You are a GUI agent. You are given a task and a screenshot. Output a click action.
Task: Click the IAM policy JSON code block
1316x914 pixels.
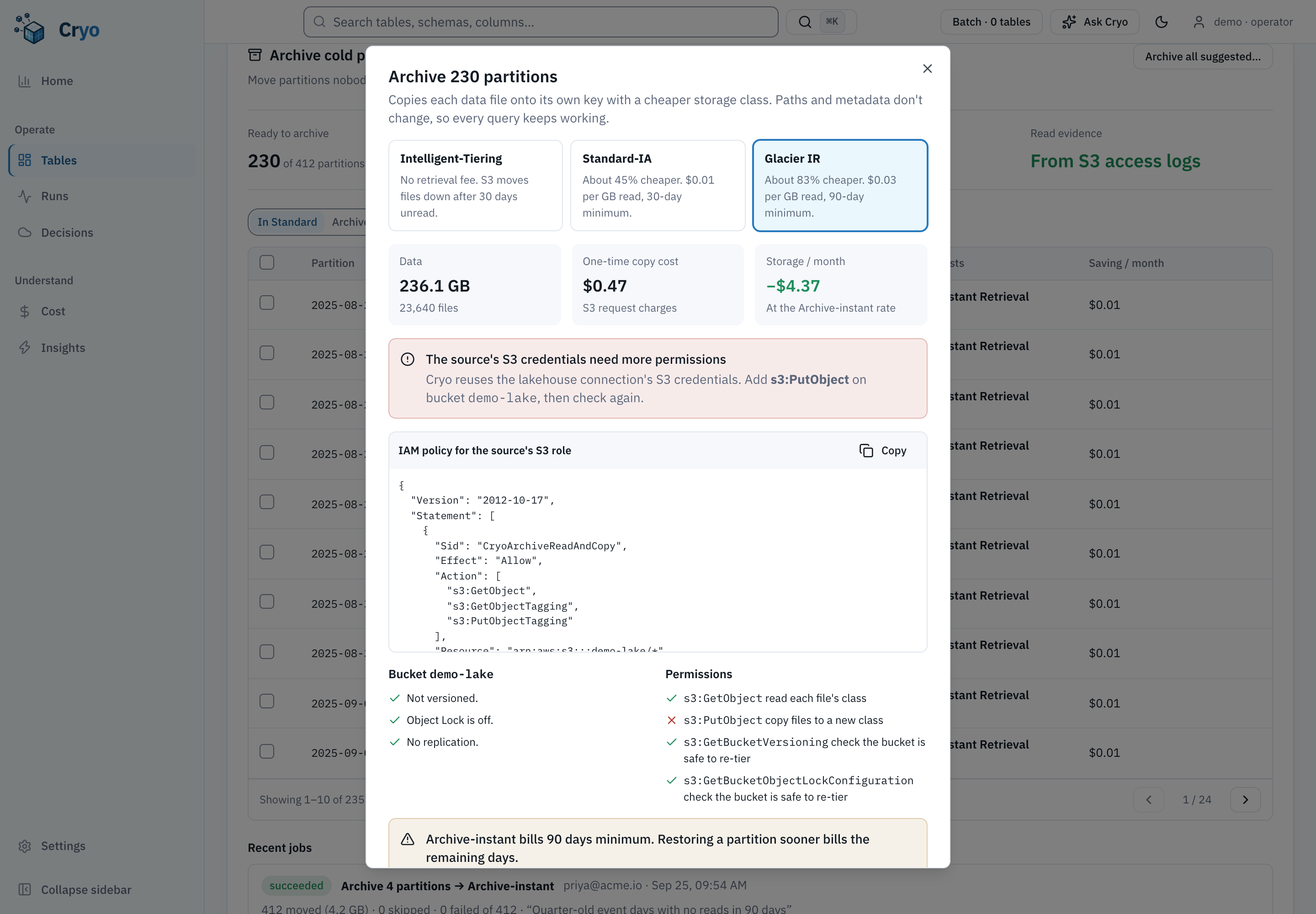coord(658,560)
